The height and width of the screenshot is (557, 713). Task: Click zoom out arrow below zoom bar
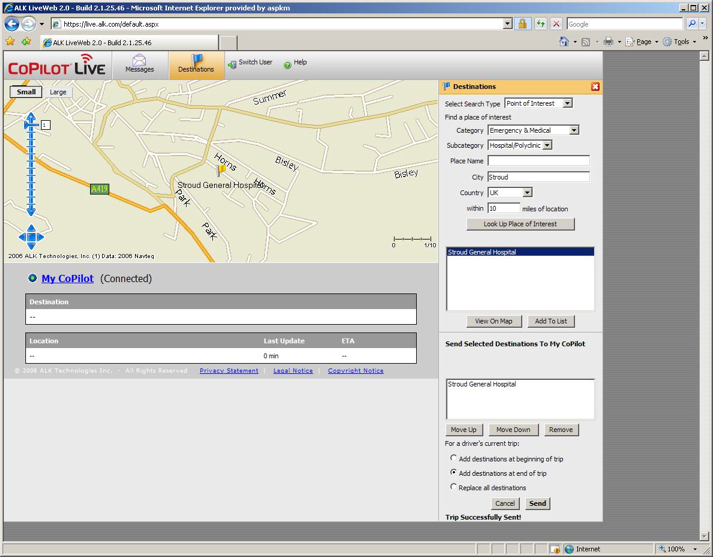pyautogui.click(x=31, y=211)
